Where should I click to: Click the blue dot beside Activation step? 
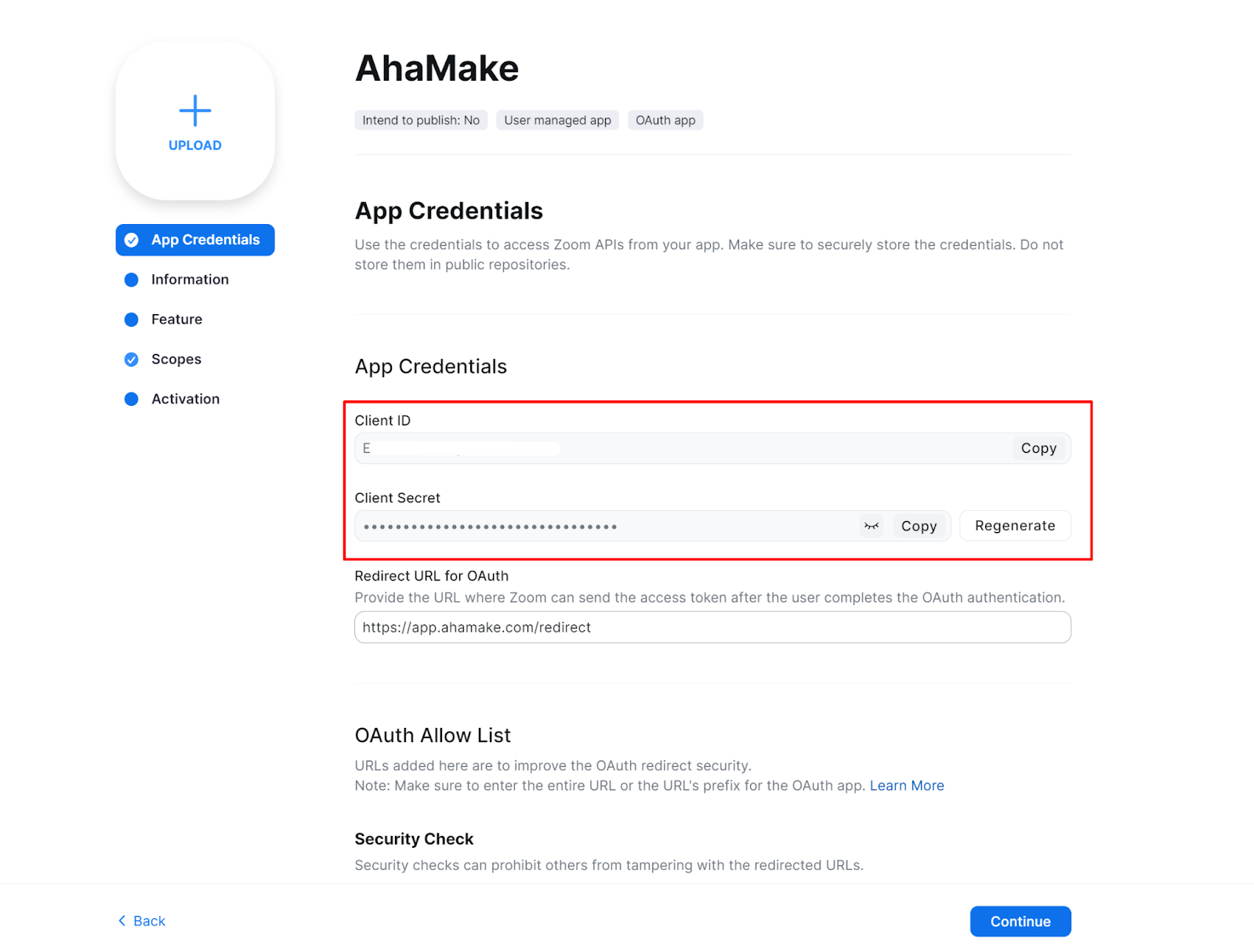pos(132,399)
